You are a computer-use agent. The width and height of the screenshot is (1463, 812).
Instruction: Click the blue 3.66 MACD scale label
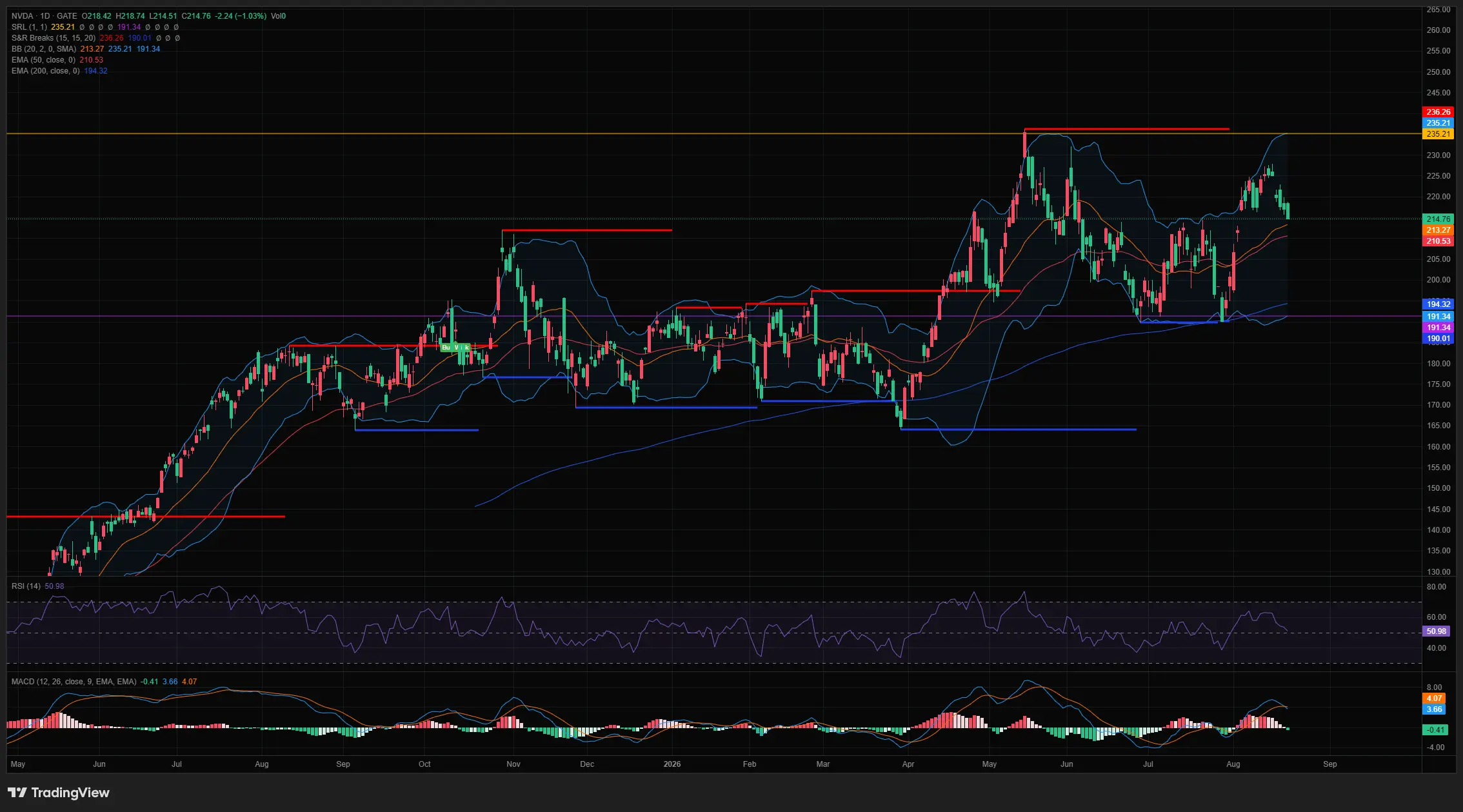click(x=1435, y=709)
